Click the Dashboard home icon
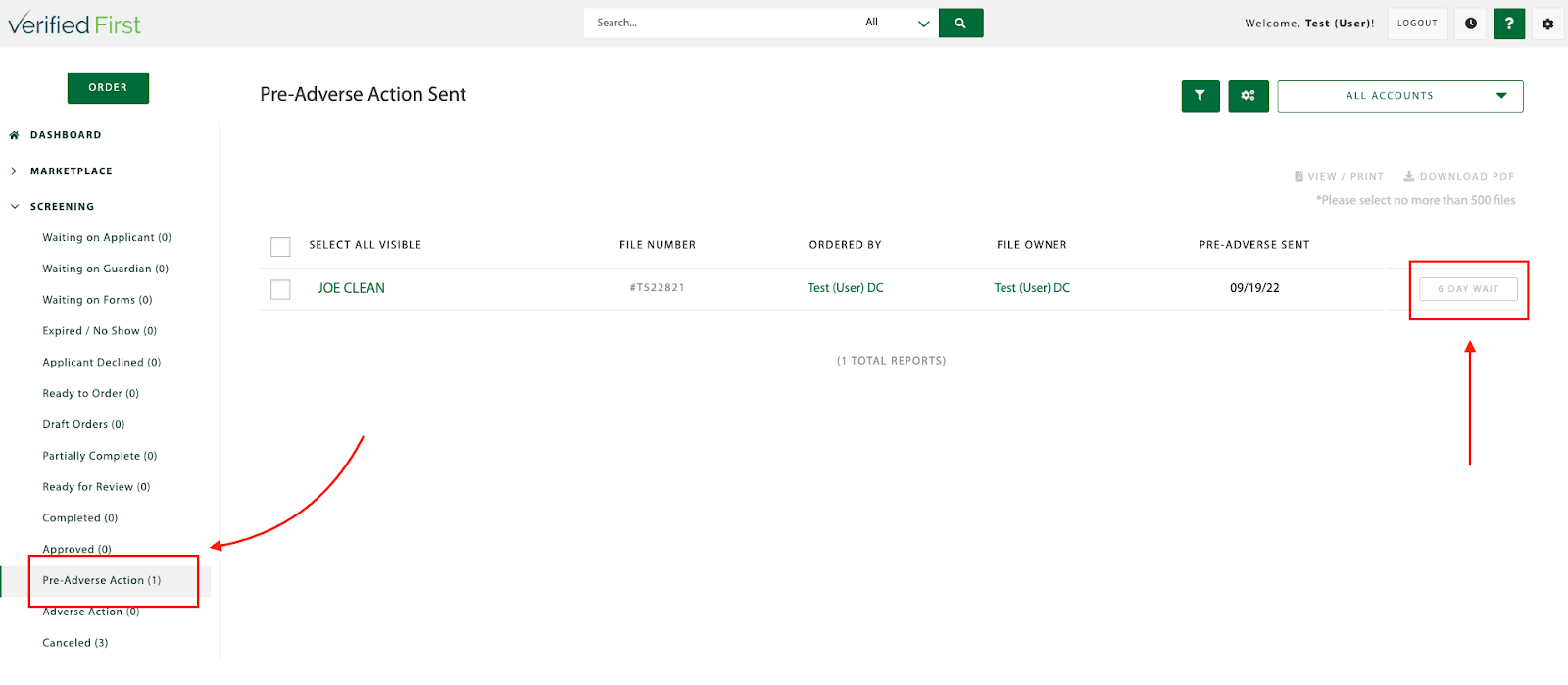Viewport: 1568px width, 685px height. [x=15, y=135]
